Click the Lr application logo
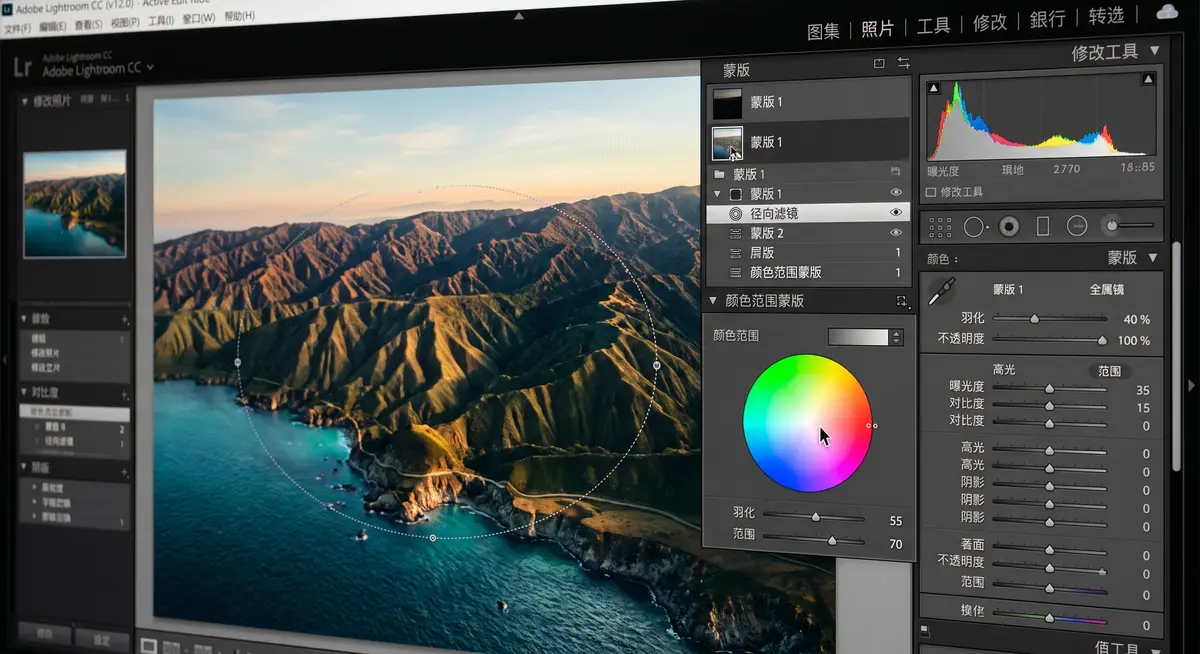 (x=22, y=67)
